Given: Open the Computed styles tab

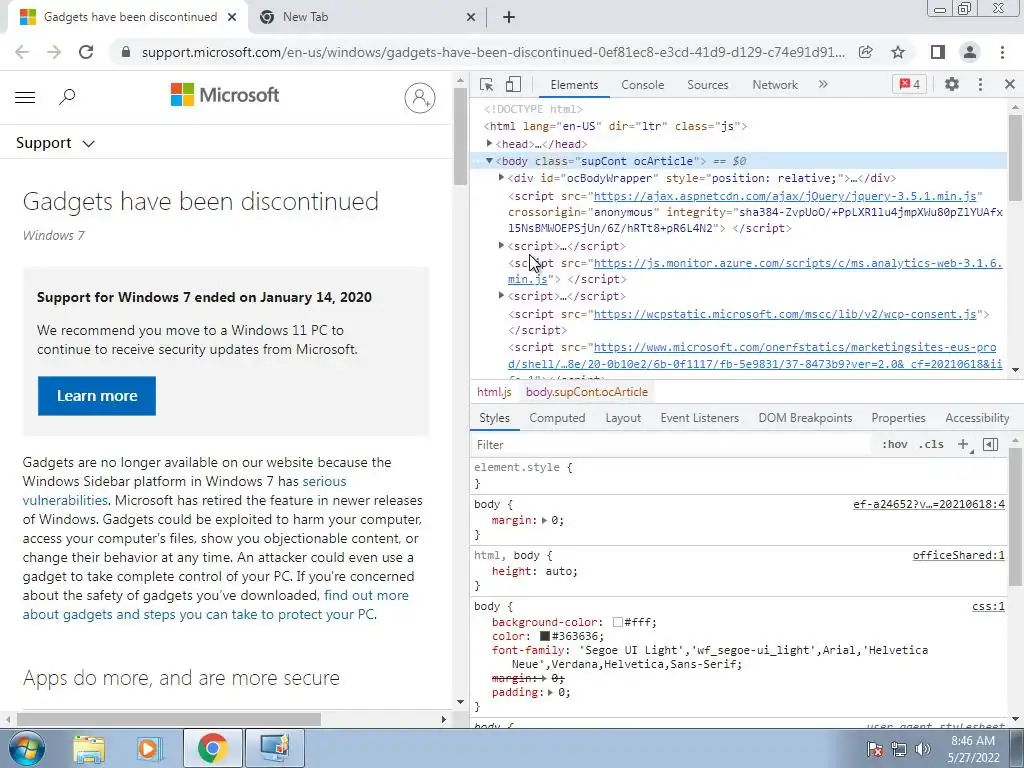Looking at the screenshot, I should (x=557, y=418).
